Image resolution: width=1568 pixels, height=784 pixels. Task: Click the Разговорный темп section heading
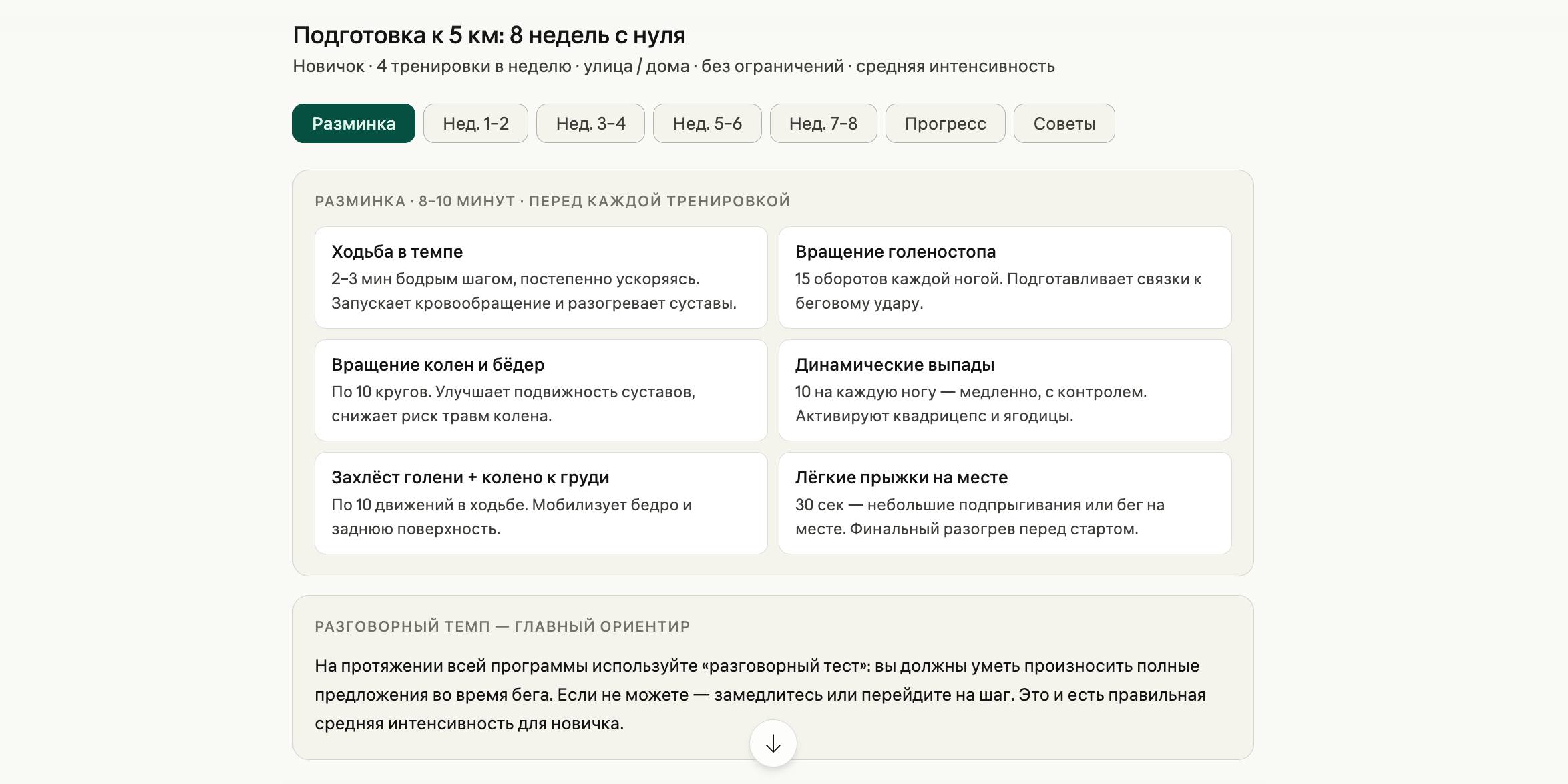[502, 626]
